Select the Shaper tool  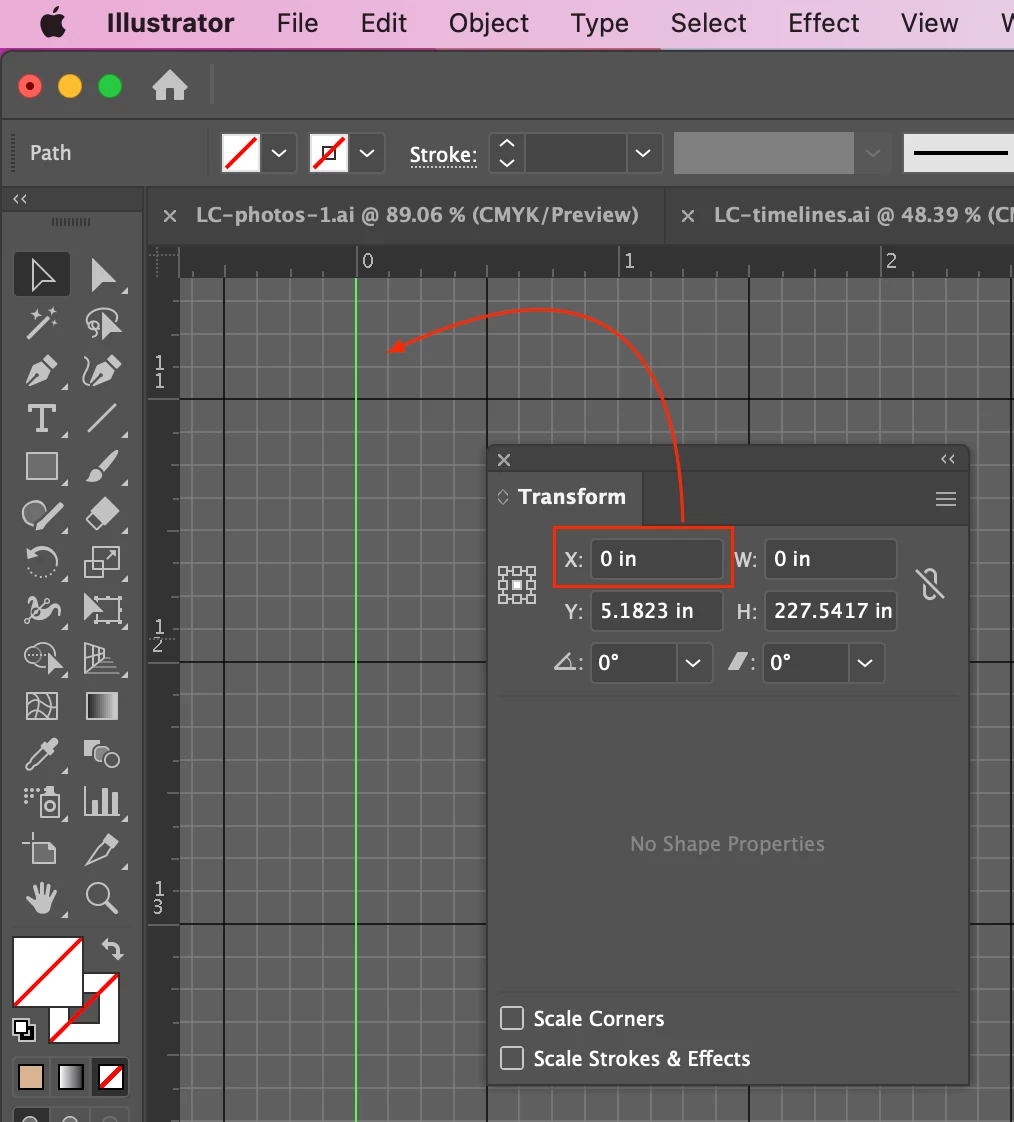42,514
